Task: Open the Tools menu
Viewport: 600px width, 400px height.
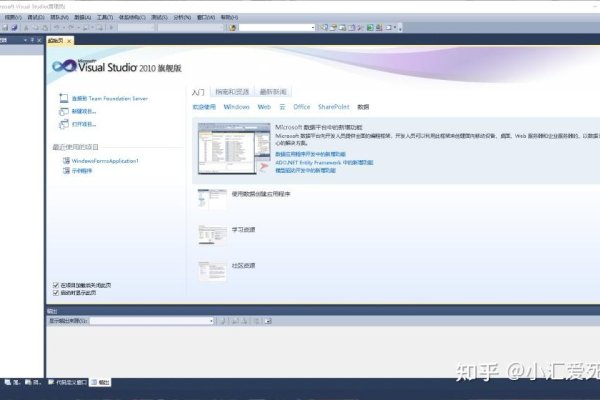Action: (x=105, y=17)
